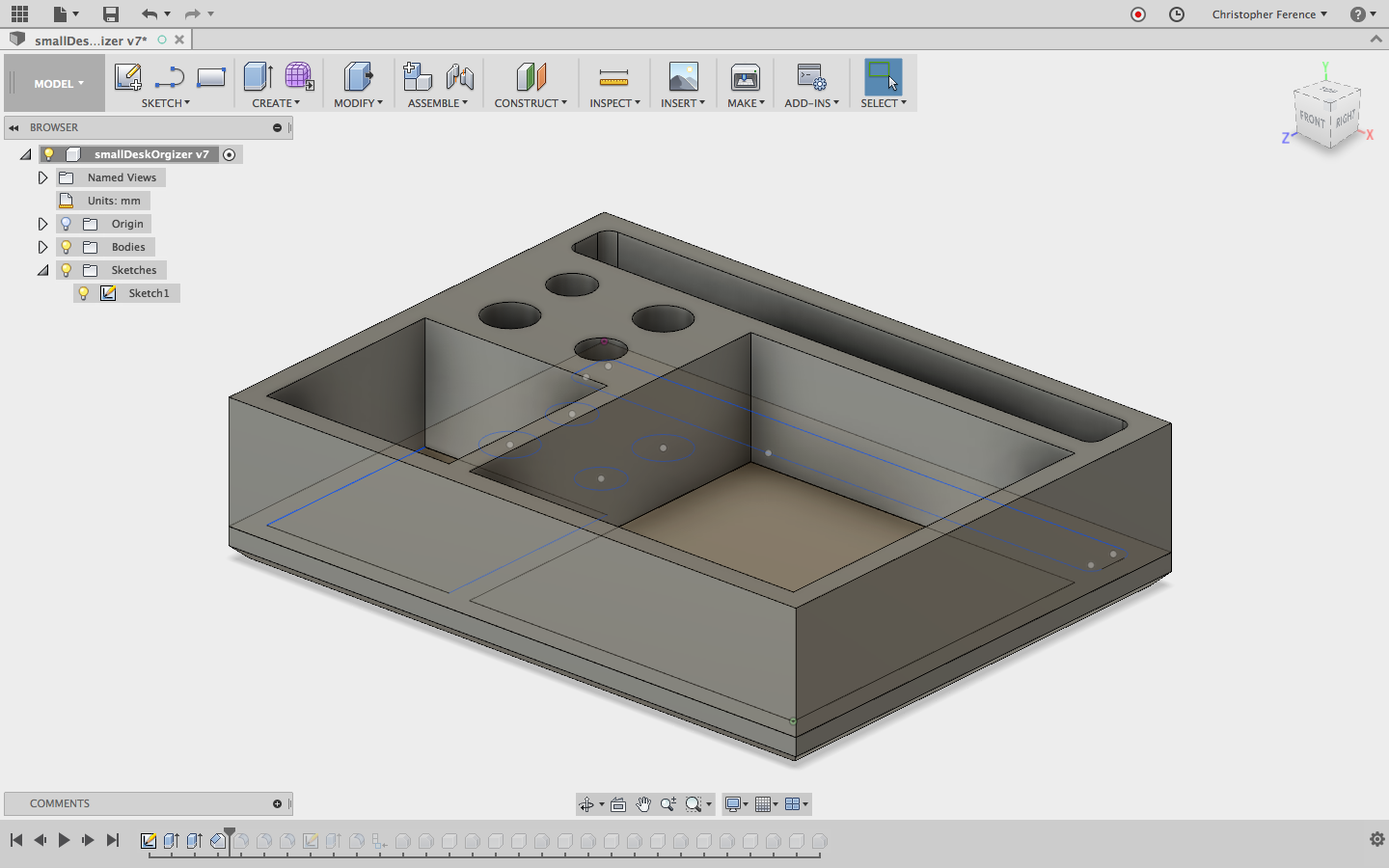Collapse the Browser panel with the double arrows
This screenshot has height=868, width=1389.
(14, 127)
